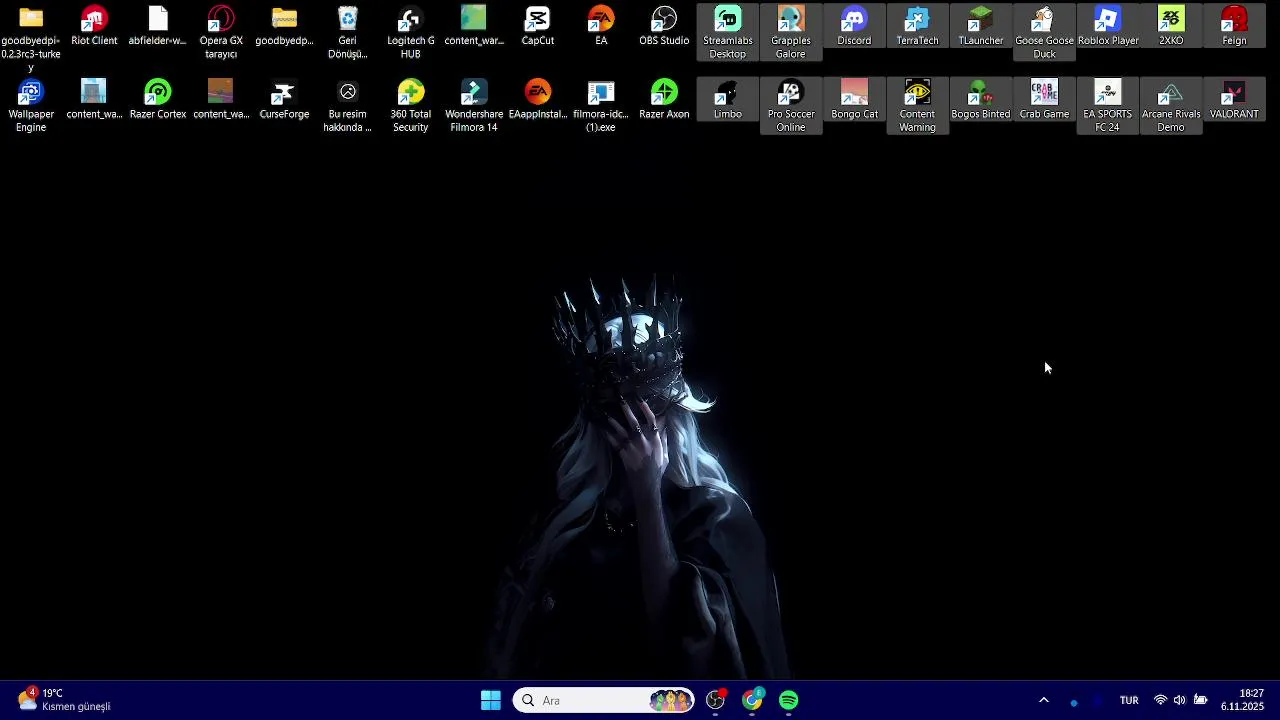Select the zipped goodbyedp... archive folder
The height and width of the screenshot is (720, 1280).
tap(284, 27)
